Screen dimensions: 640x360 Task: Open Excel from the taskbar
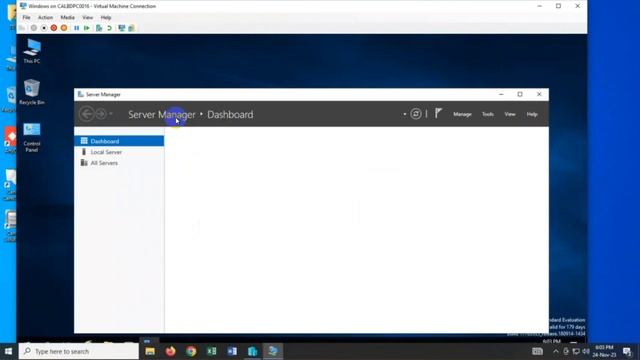[211, 351]
